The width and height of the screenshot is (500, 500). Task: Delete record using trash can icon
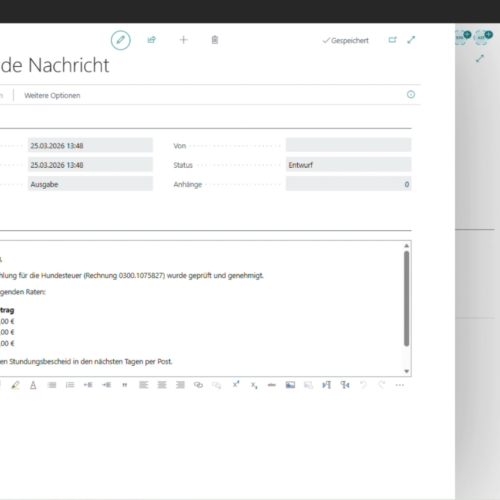tap(215, 40)
